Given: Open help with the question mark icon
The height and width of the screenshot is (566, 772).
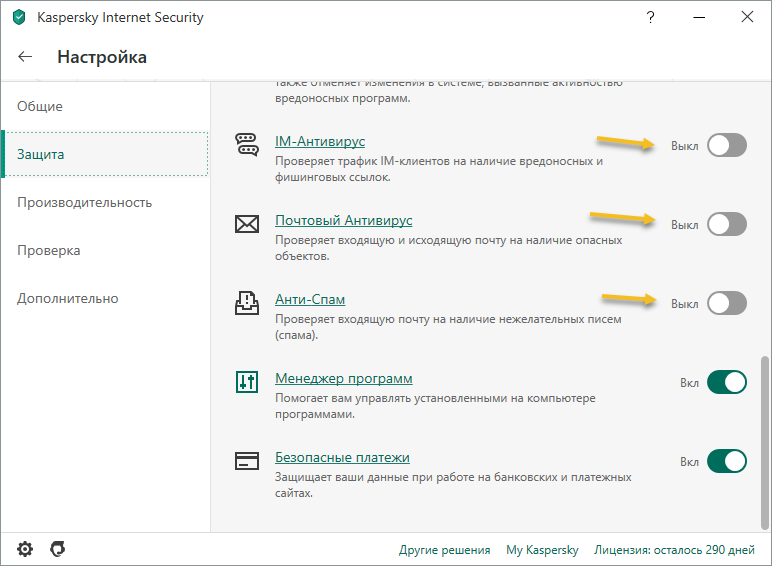Looking at the screenshot, I should point(651,17).
